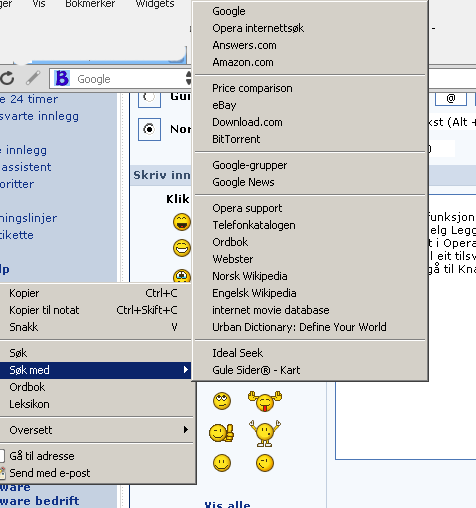Choose Norsk Wikipedia
The image size is (476, 508).
click(x=310, y=276)
